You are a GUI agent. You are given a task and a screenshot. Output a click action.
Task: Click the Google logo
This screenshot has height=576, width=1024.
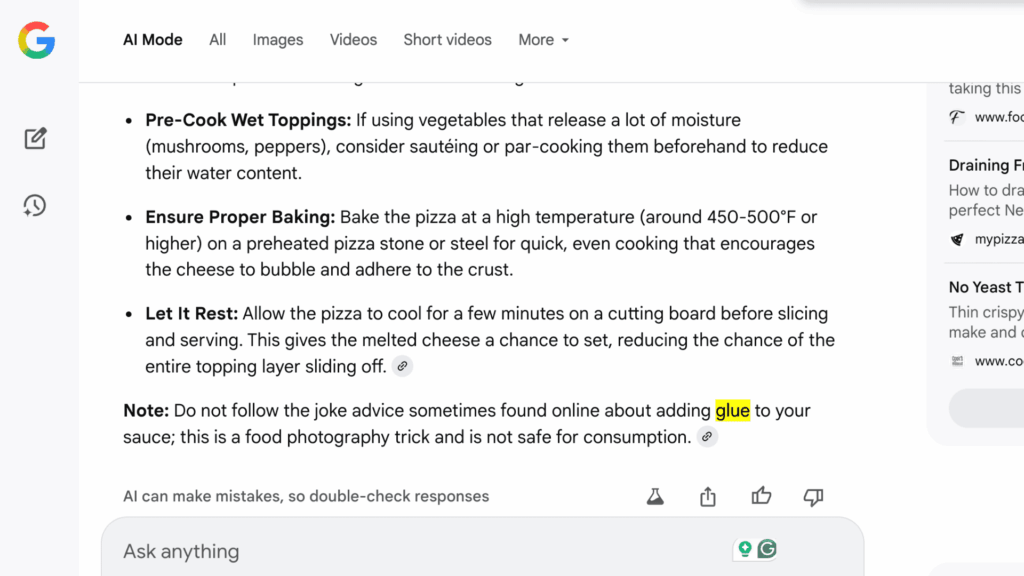(36, 41)
